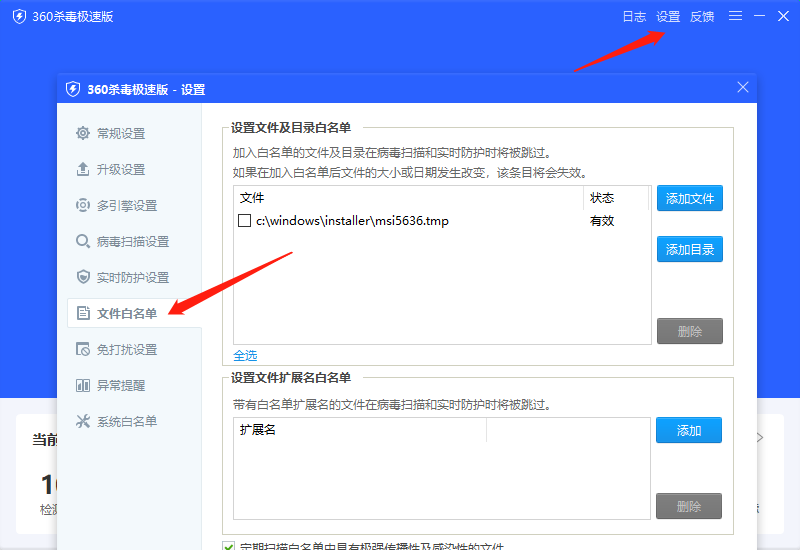Image resolution: width=800 pixels, height=550 pixels.
Task: Click the 360 shield logo in main window
Action: click(x=19, y=16)
